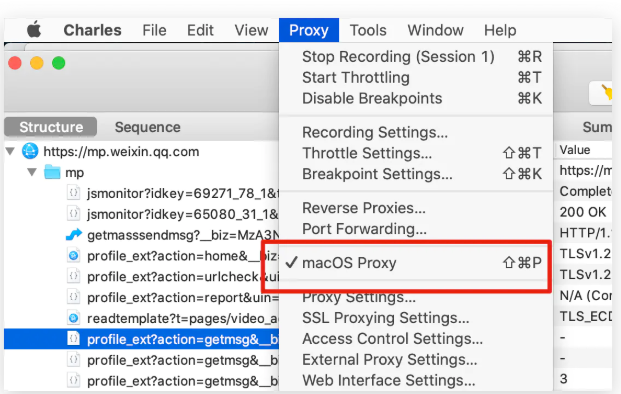The image size is (621, 394).
Task: Collapse the https://mp.weixin.qq.com tree node
Action: [x=11, y=151]
